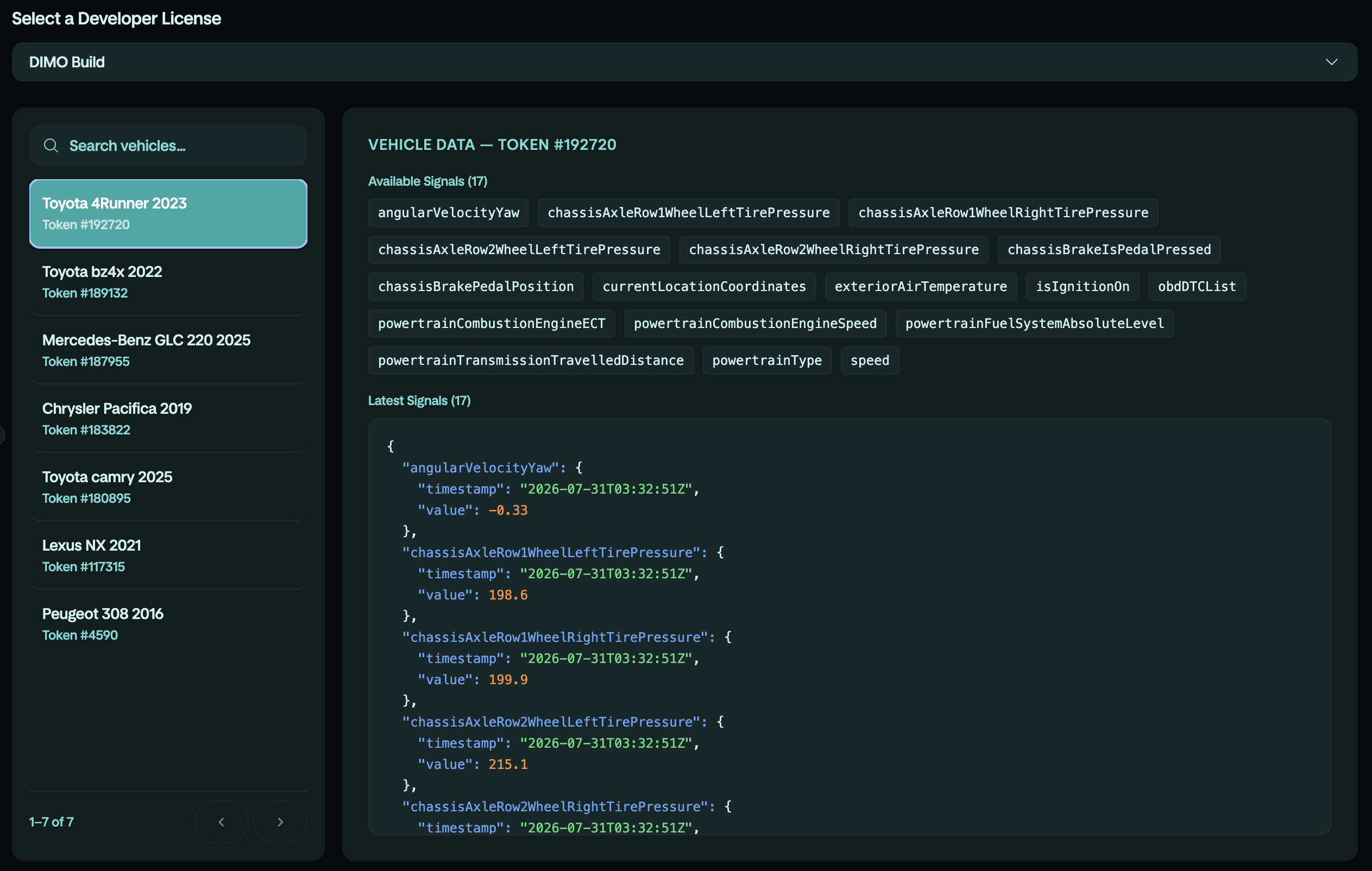Select Toyota camry 2025 vehicle
The image size is (1372, 871).
[168, 487]
